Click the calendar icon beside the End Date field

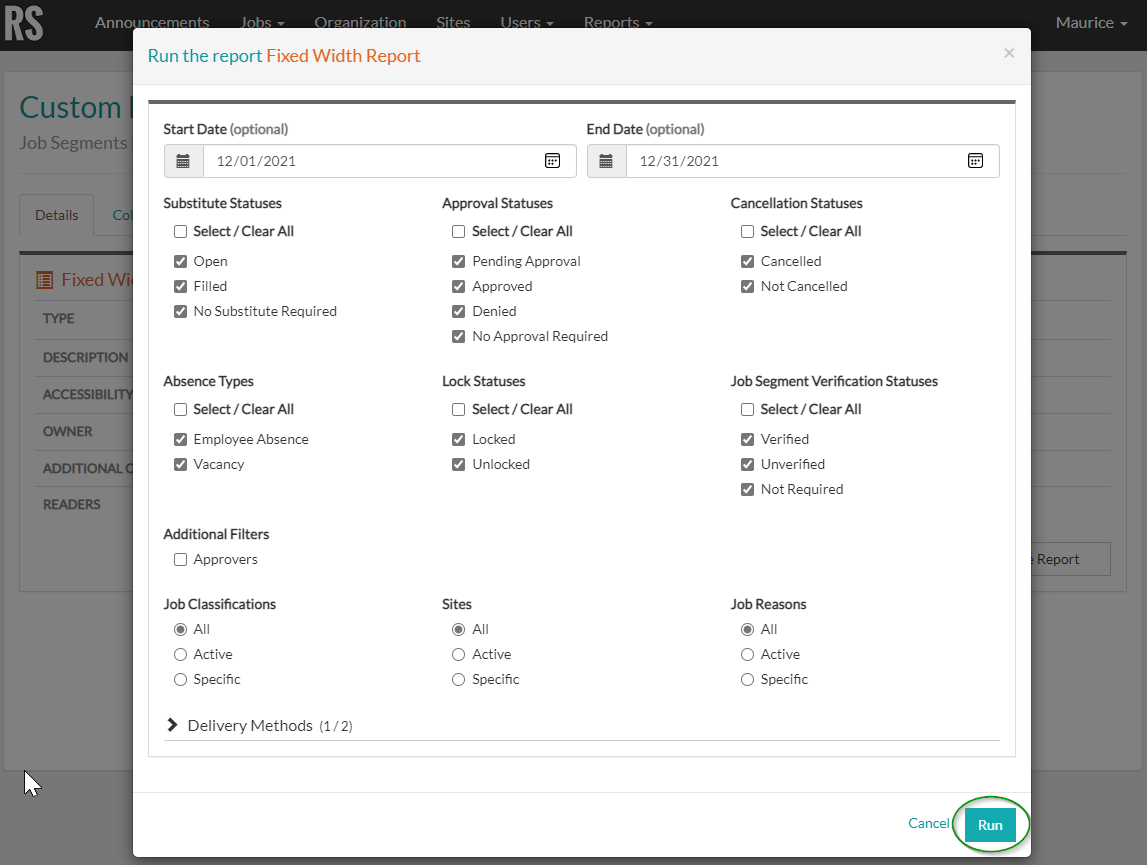coord(606,160)
